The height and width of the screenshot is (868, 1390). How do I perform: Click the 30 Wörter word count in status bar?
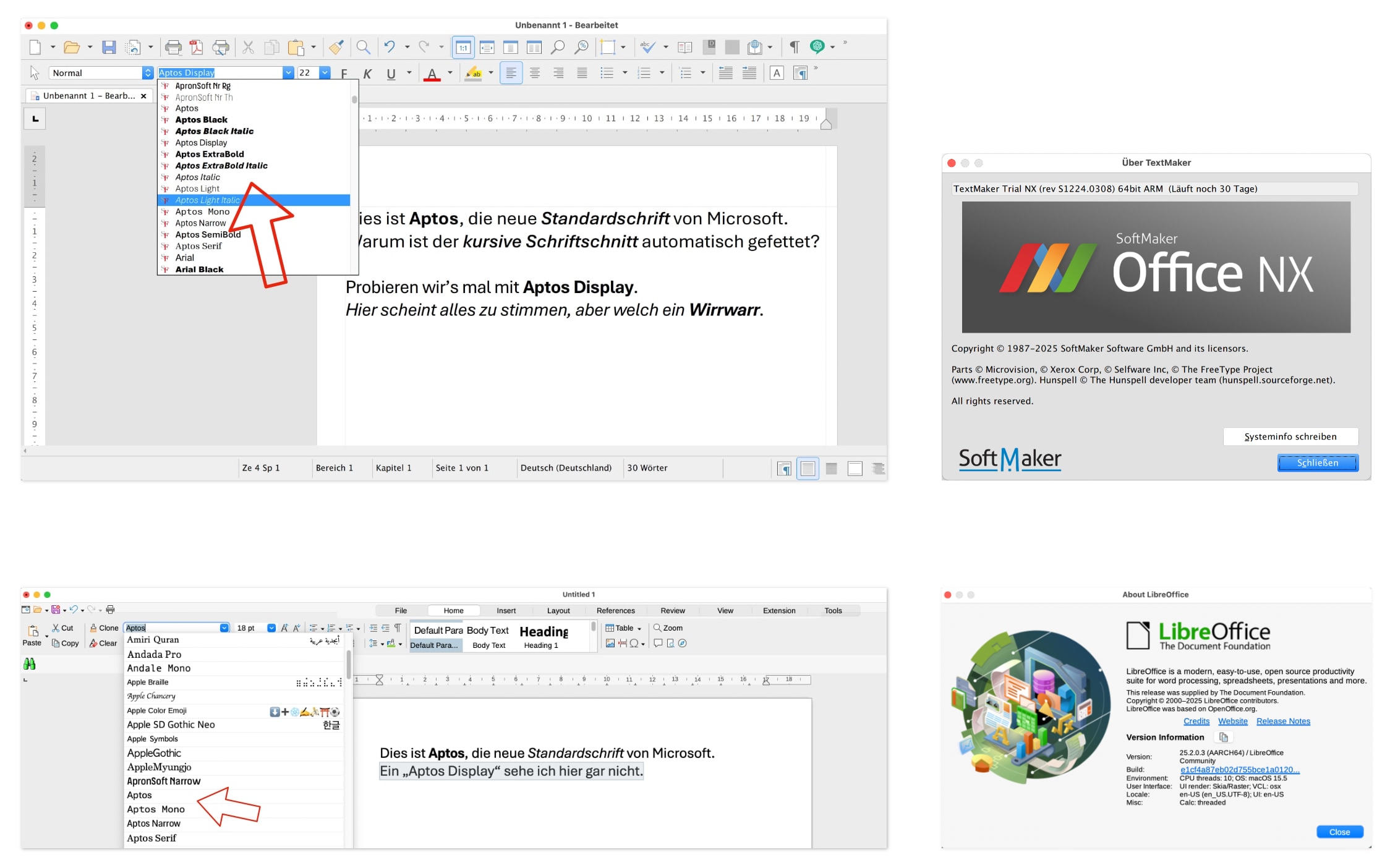(x=647, y=468)
